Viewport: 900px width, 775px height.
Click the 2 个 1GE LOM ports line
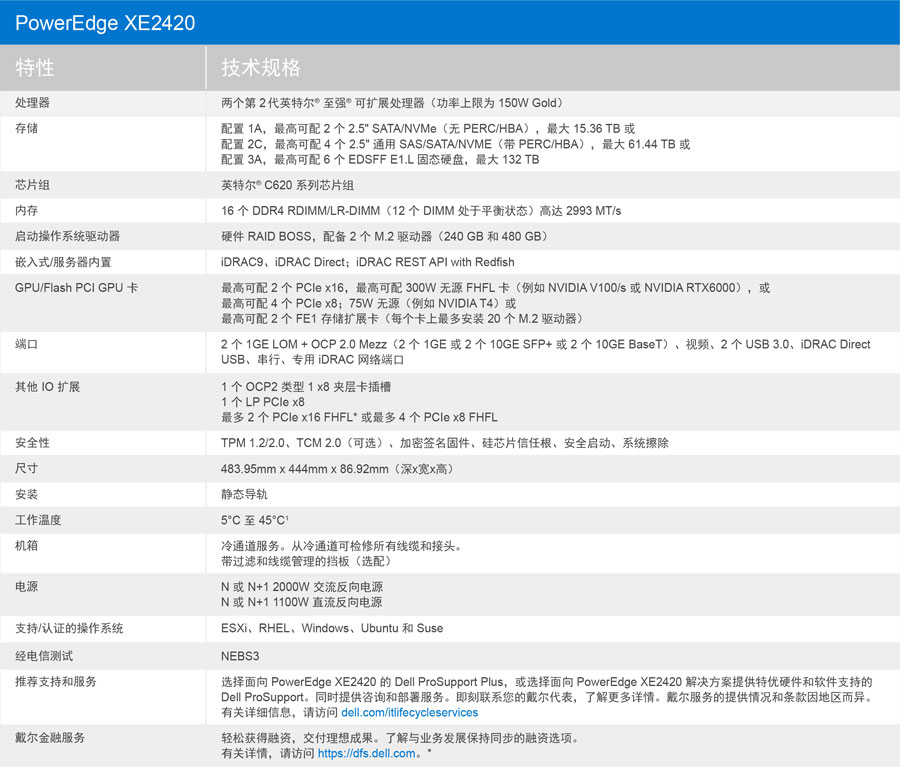pos(546,344)
